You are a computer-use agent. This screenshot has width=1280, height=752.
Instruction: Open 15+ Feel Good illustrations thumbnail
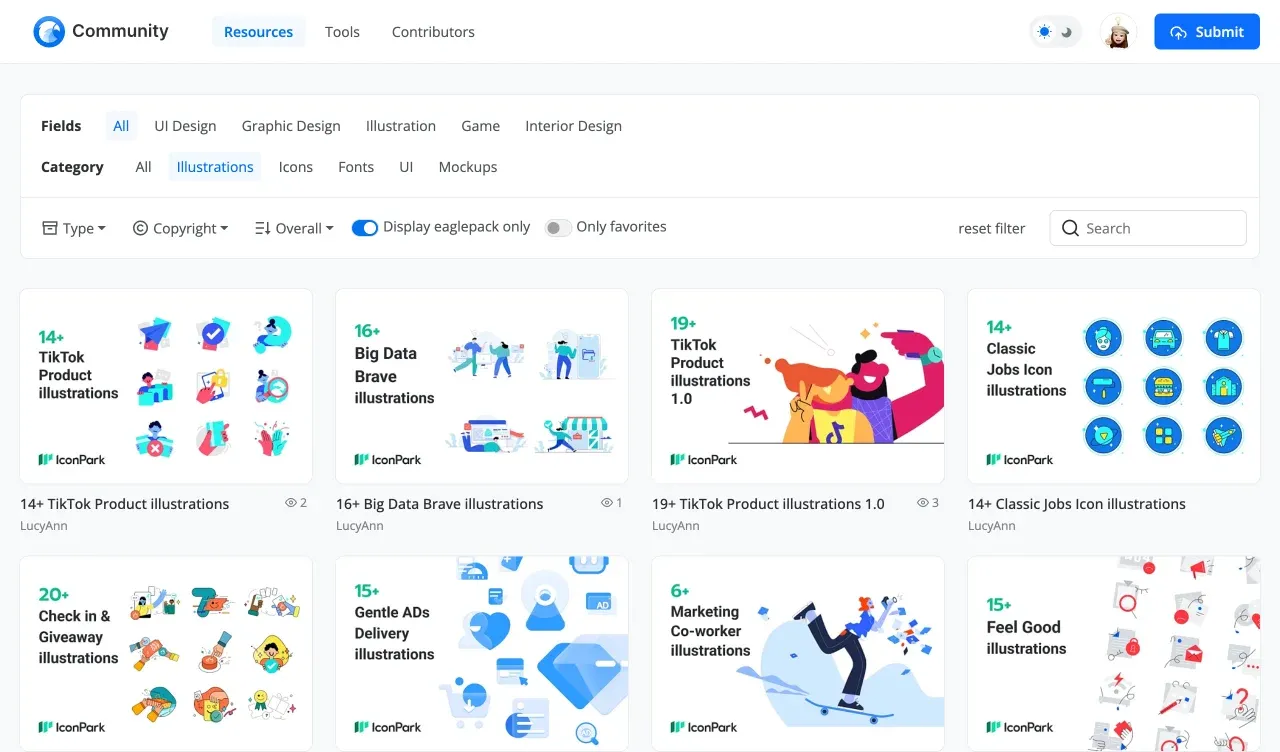coord(1114,654)
